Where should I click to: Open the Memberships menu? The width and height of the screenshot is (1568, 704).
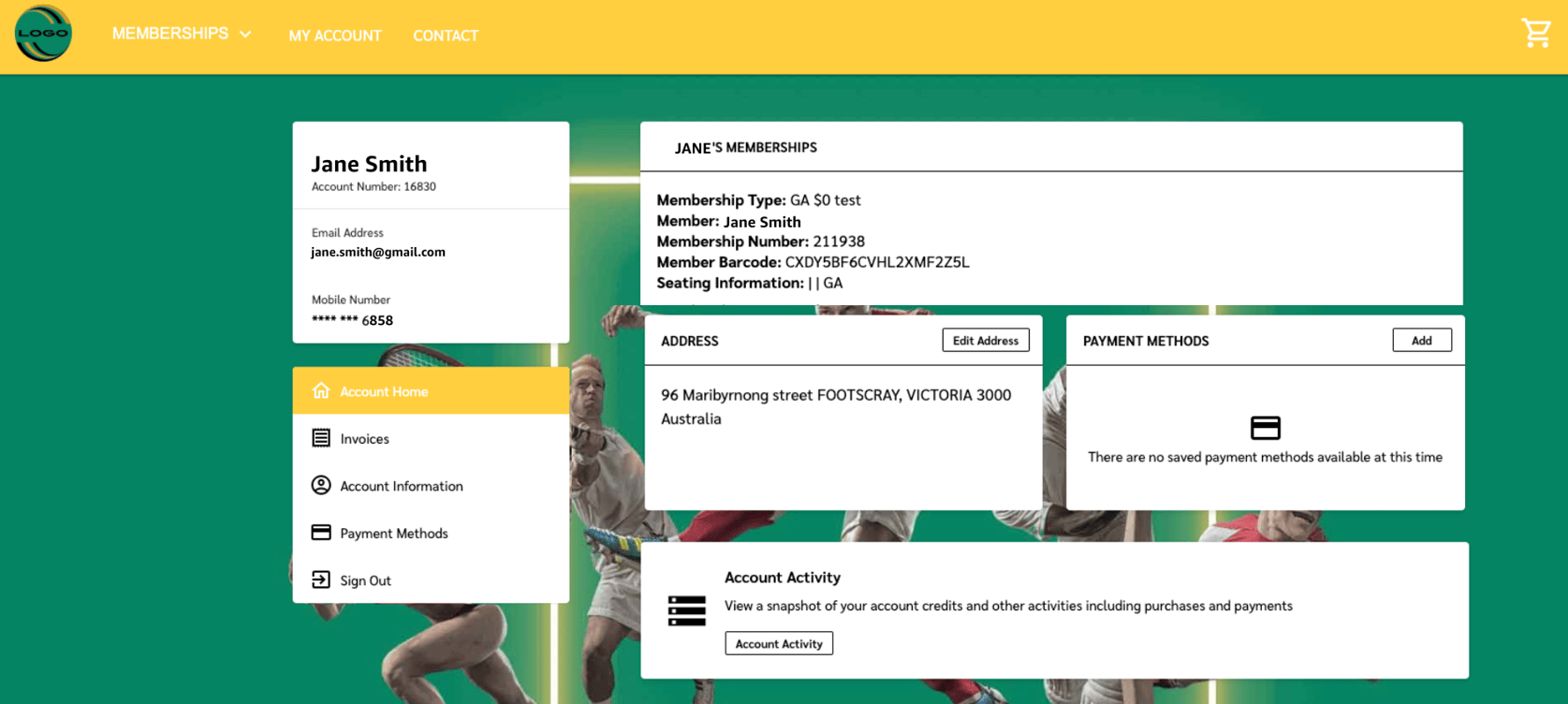pos(170,34)
